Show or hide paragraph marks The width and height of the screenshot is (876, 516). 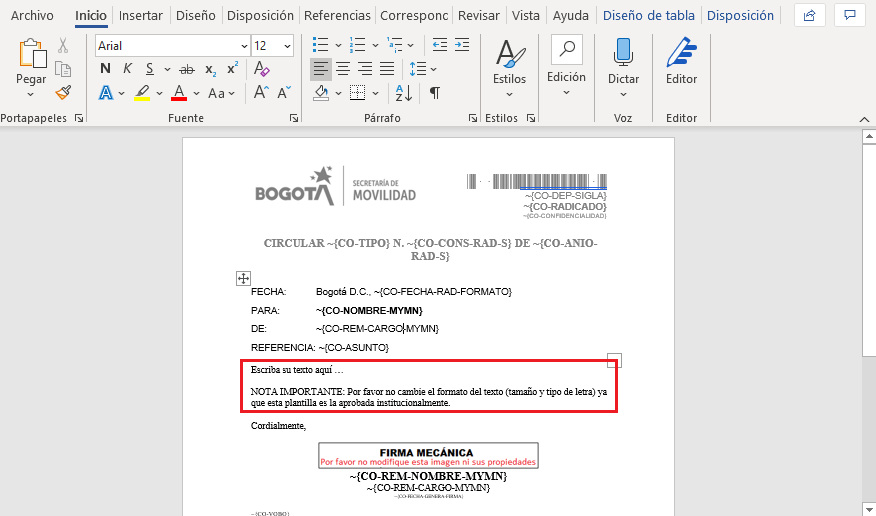coord(435,93)
